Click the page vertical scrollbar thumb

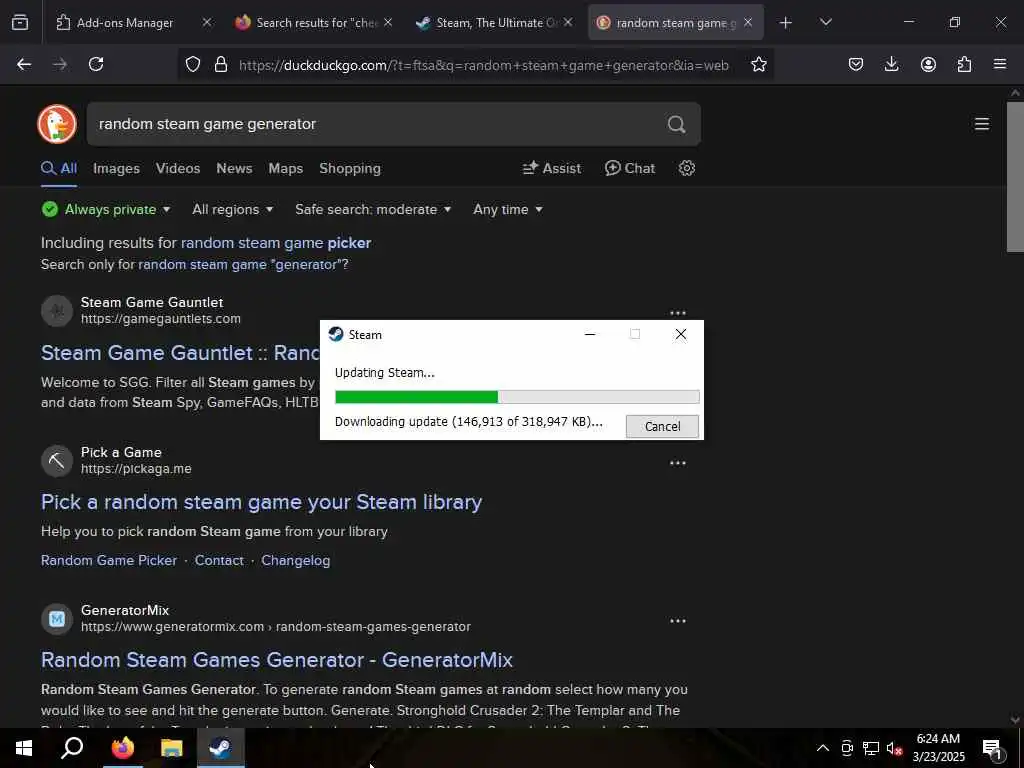pos(1015,176)
